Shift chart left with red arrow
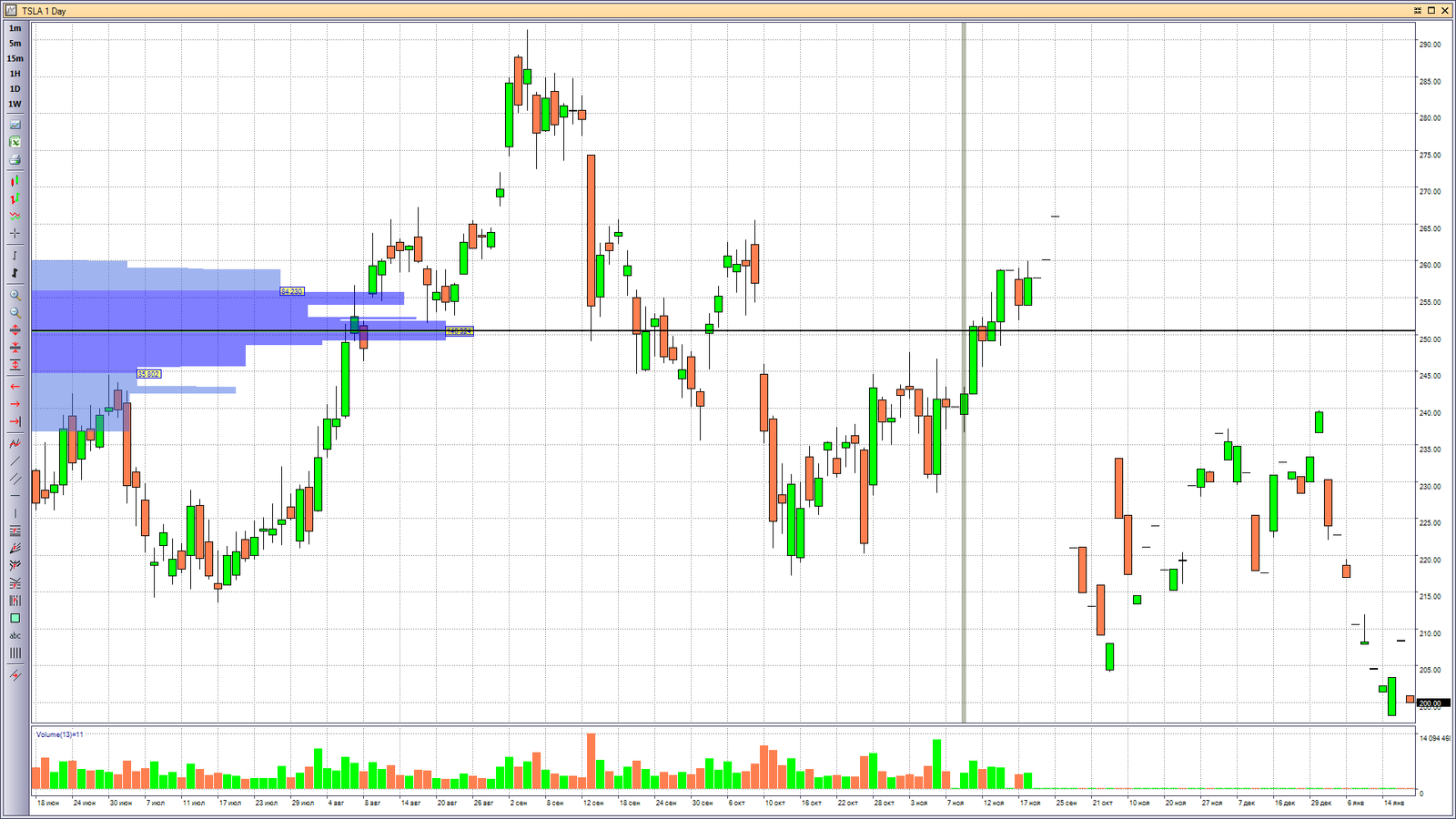 pos(15,387)
